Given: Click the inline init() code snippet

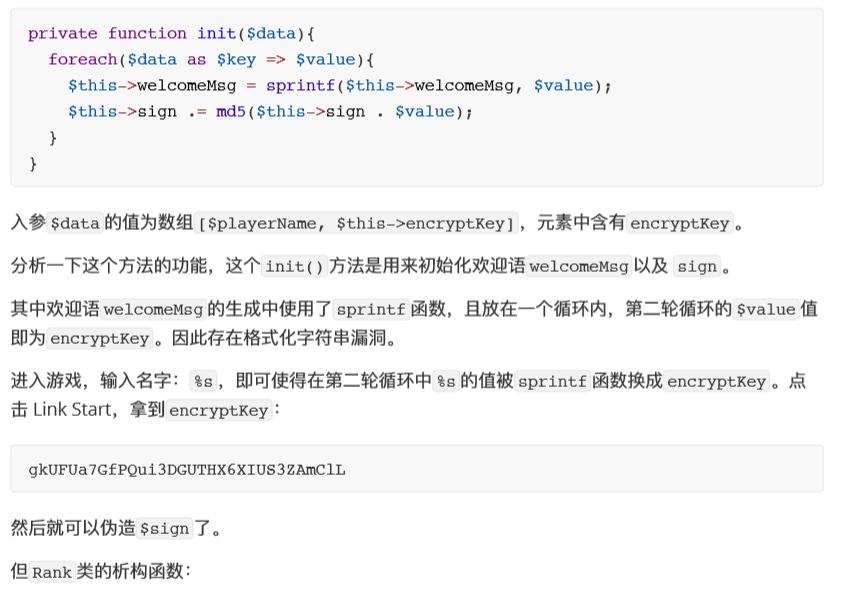Looking at the screenshot, I should click(294, 267).
